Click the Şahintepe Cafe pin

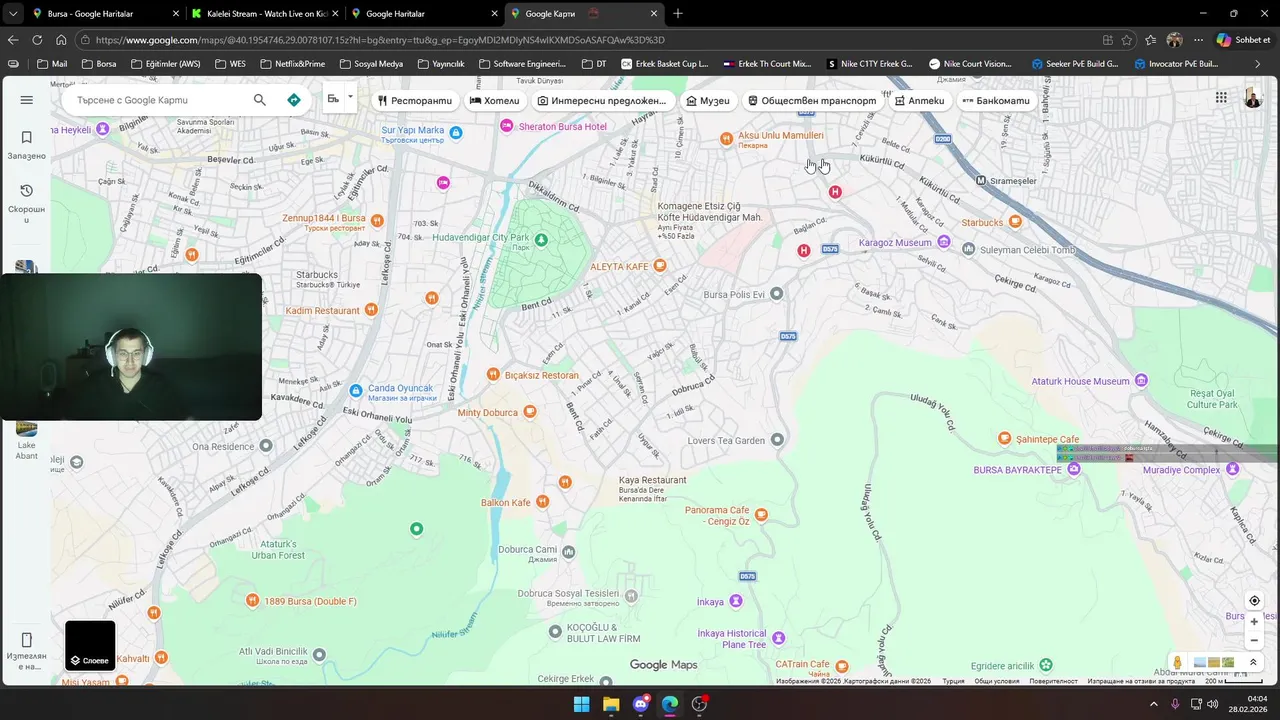pos(1005,438)
